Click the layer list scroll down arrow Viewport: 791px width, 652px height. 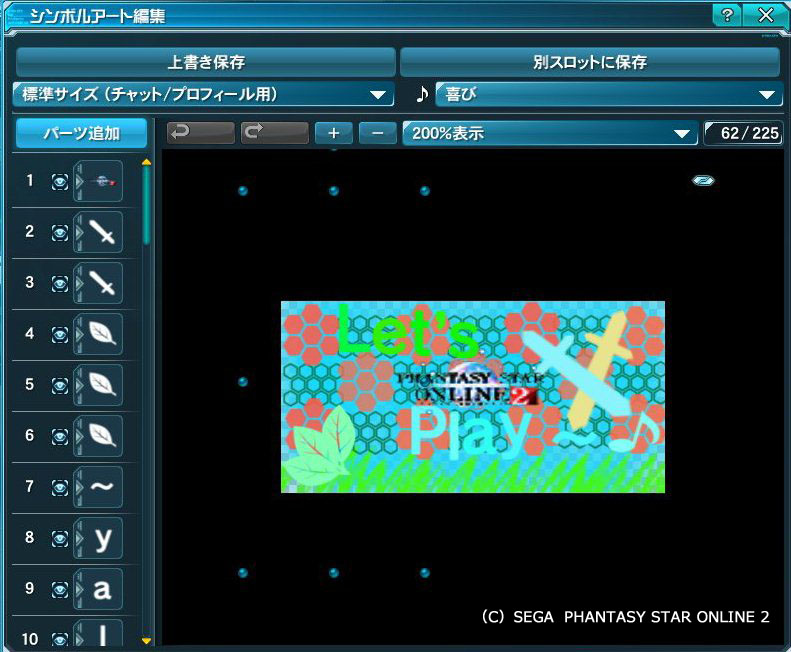pos(146,641)
